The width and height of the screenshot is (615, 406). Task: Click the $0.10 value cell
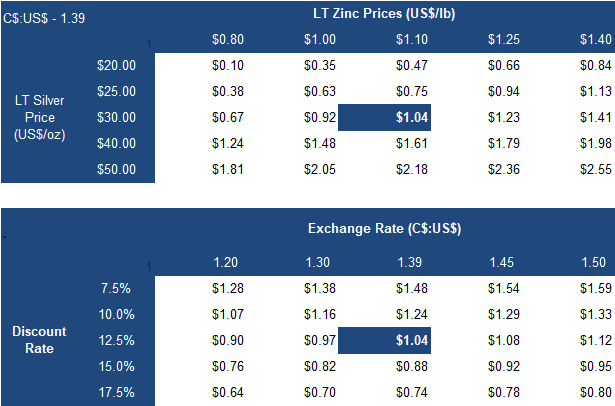[228, 65]
